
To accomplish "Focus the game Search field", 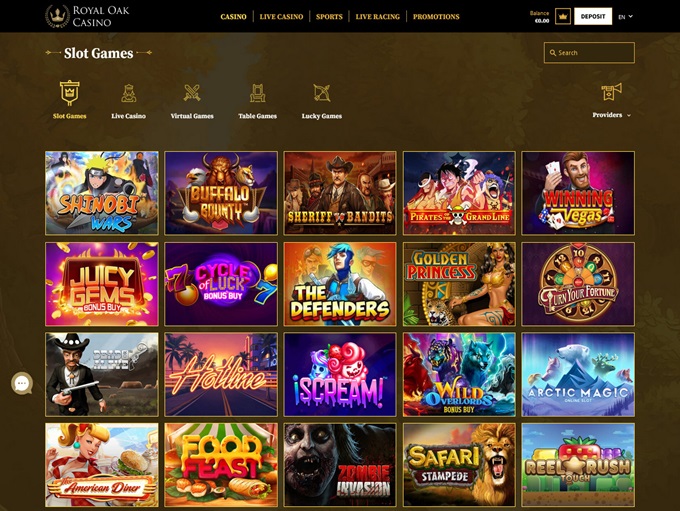I will [589, 53].
